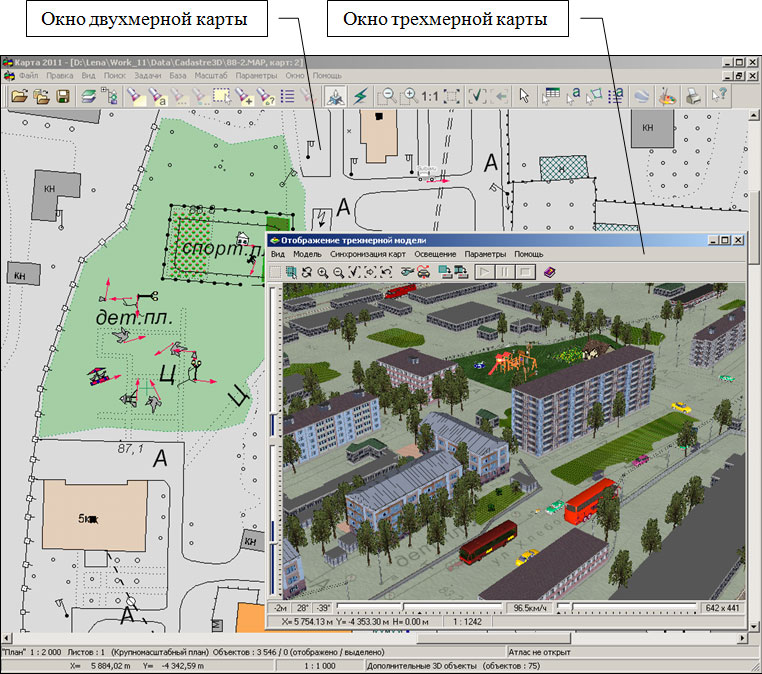Click the open atlas double-folder icon
Viewport: 762px width, 674px height.
[42, 96]
